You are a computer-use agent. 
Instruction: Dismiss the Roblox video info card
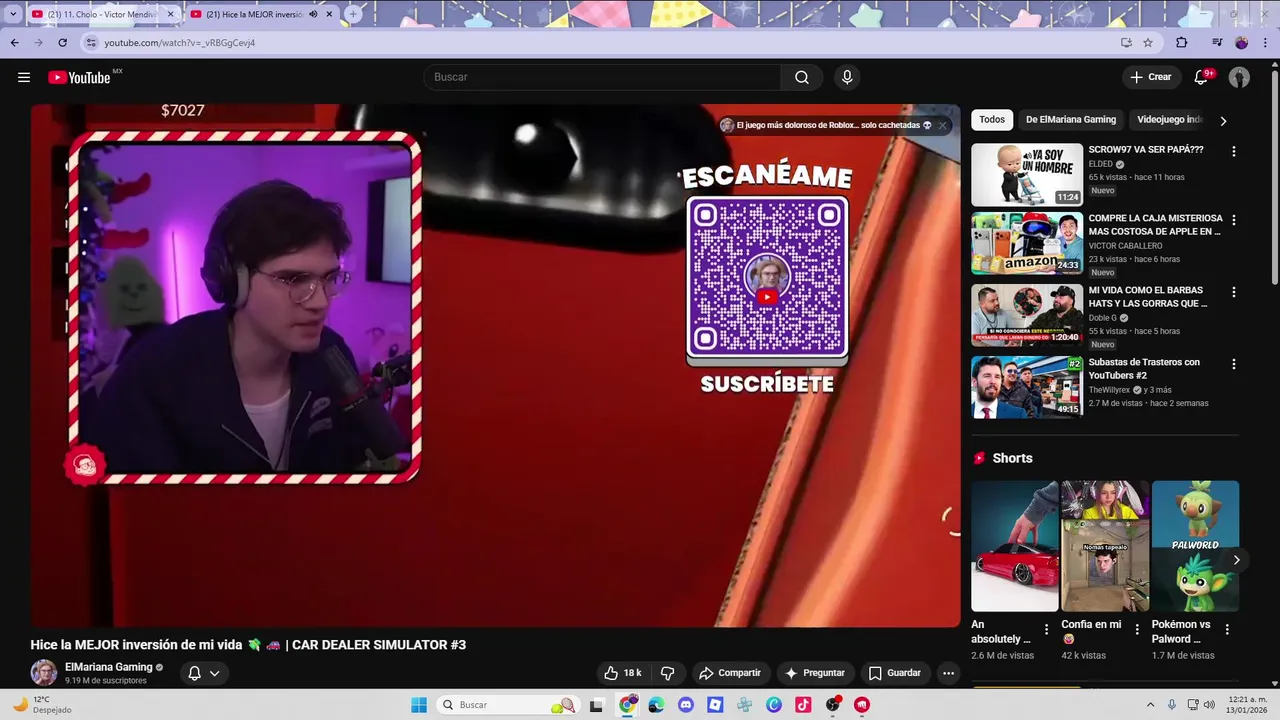click(x=942, y=125)
